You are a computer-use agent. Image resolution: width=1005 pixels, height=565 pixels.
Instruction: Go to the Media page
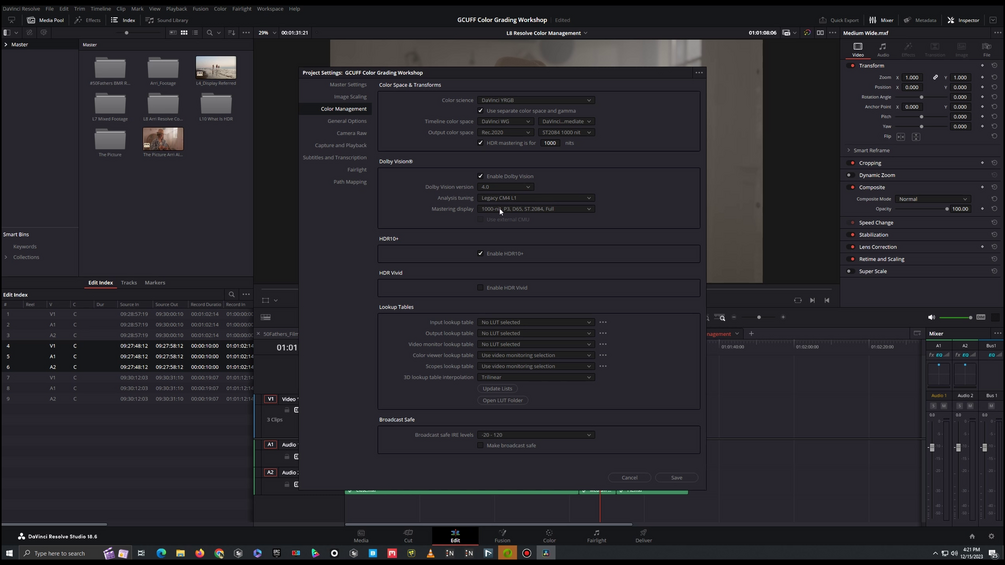[x=361, y=536]
